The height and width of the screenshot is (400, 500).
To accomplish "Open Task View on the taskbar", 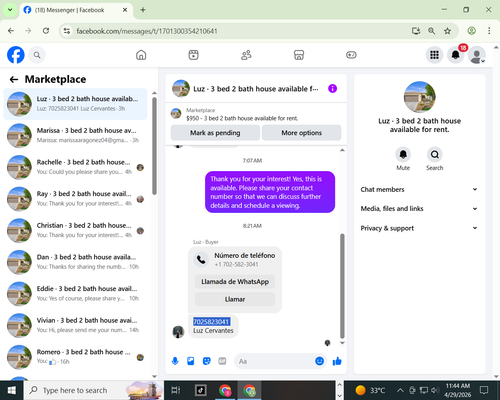I will 176,390.
